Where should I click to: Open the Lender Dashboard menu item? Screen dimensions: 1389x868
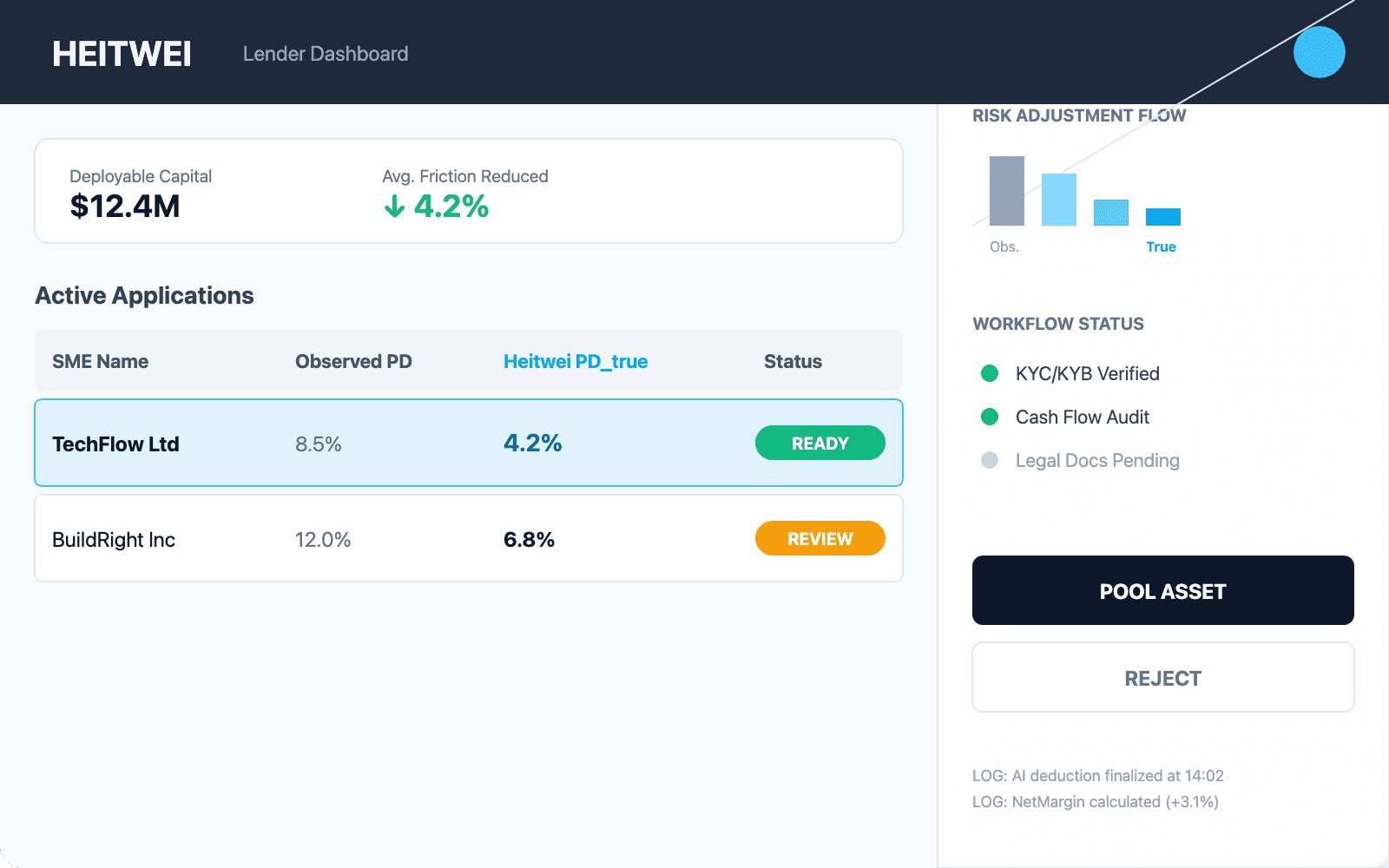point(326,54)
